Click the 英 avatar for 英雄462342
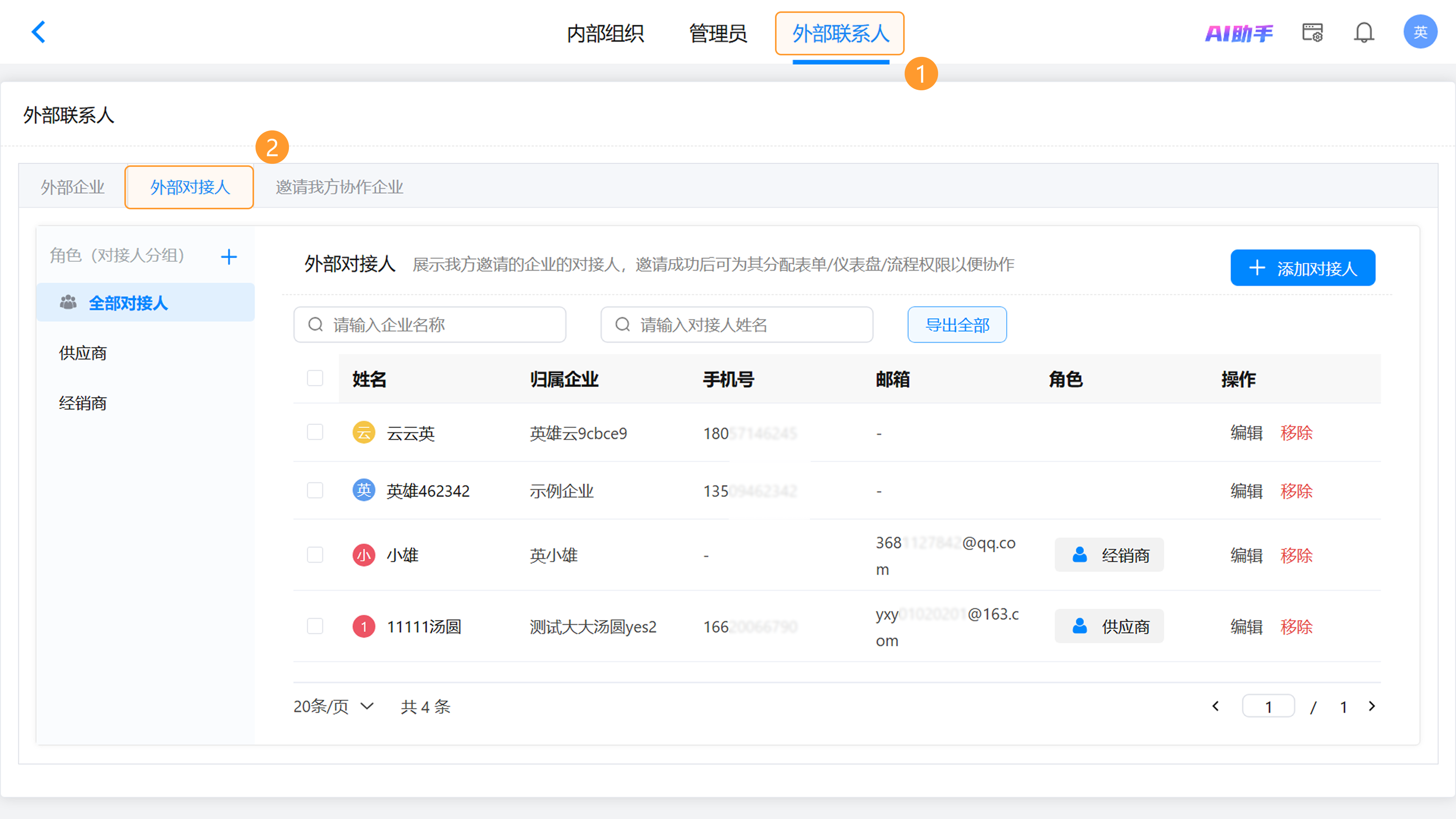Image resolution: width=1456 pixels, height=819 pixels. point(364,490)
